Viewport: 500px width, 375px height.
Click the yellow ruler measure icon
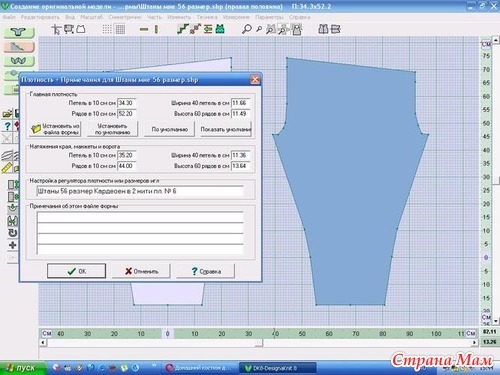point(7,168)
